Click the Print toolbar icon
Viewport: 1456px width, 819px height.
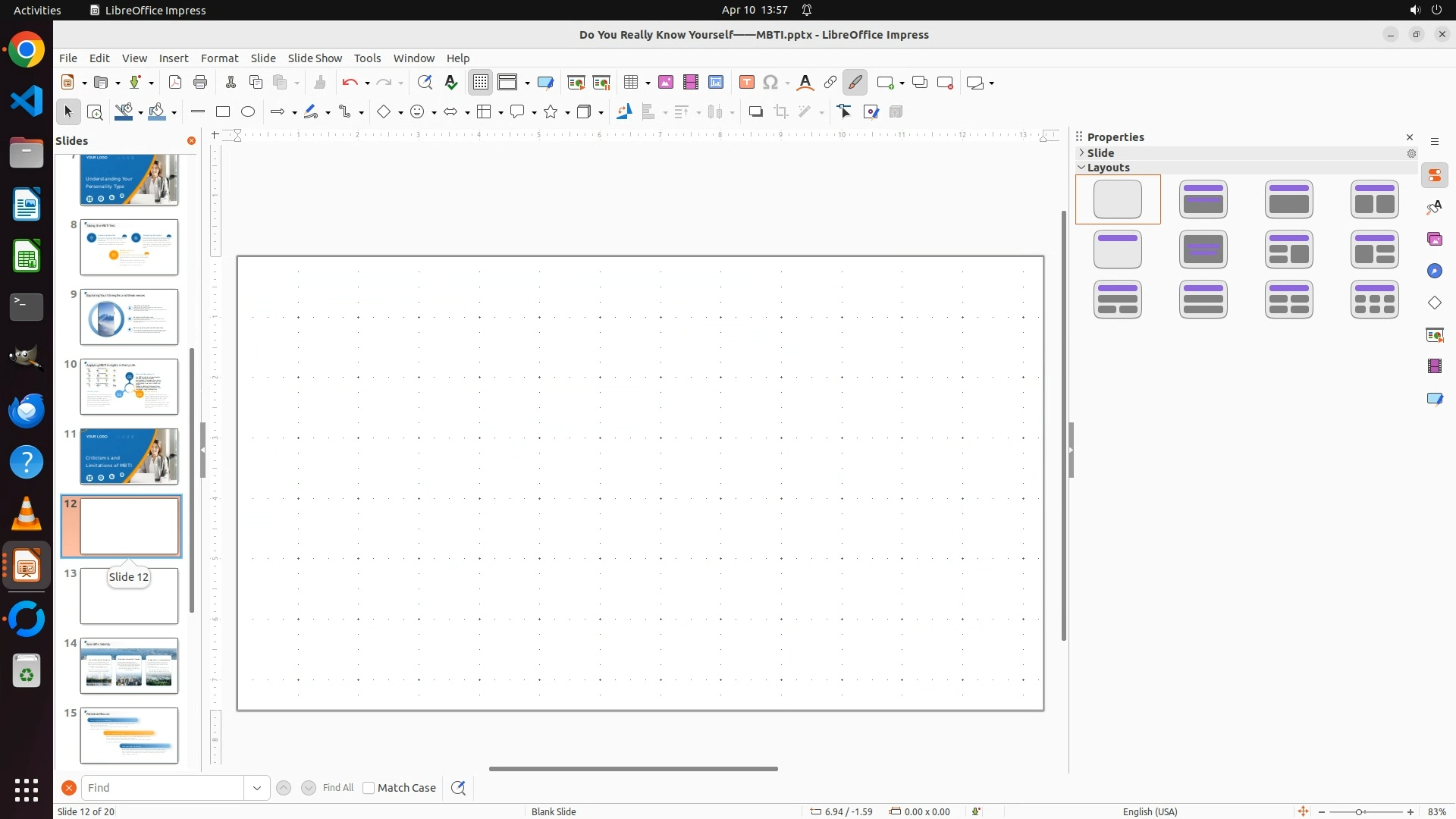[x=200, y=83]
